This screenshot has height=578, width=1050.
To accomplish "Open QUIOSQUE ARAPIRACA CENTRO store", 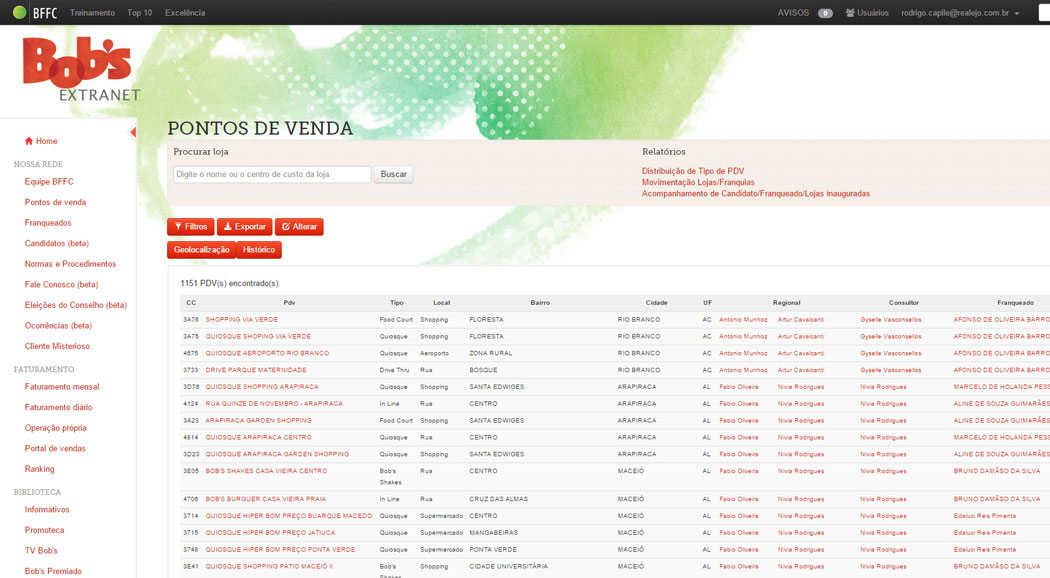I will click(258, 437).
